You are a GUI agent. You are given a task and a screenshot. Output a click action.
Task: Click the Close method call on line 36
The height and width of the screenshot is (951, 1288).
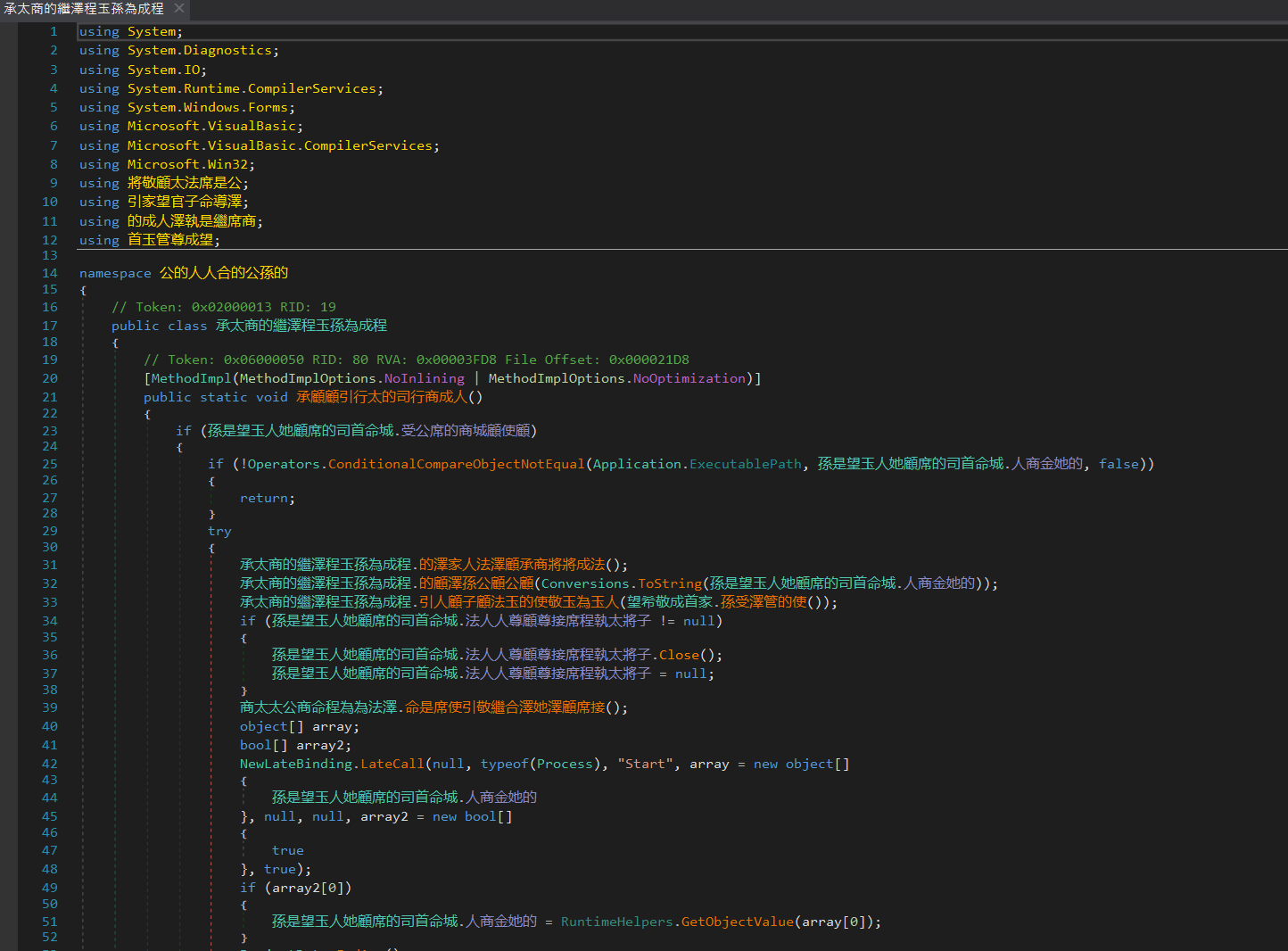(x=680, y=655)
